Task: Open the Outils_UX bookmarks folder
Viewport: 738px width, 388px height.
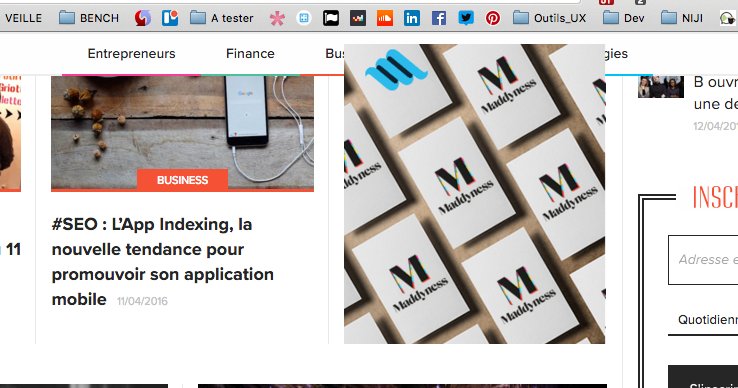Action: pos(549,18)
